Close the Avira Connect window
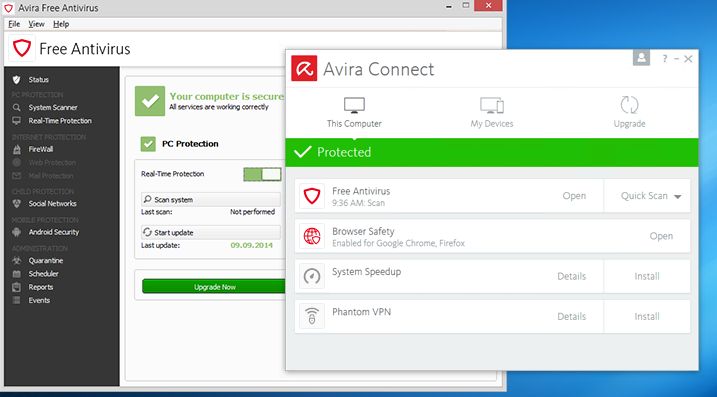Viewport: 717px width, 397px height. 688,59
